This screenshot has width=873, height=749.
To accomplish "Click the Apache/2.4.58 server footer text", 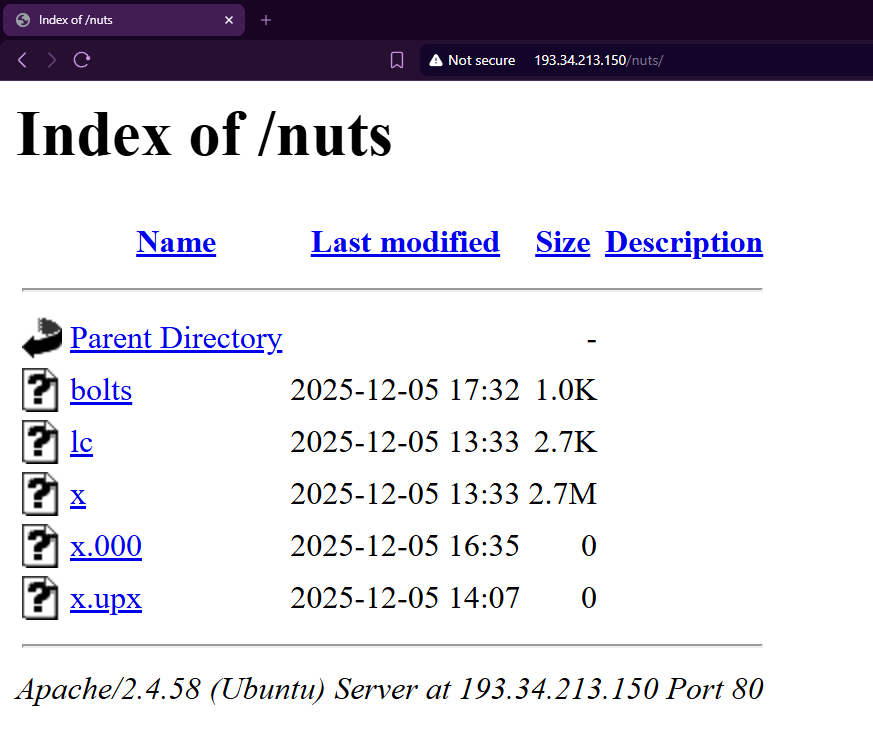I will (390, 689).
